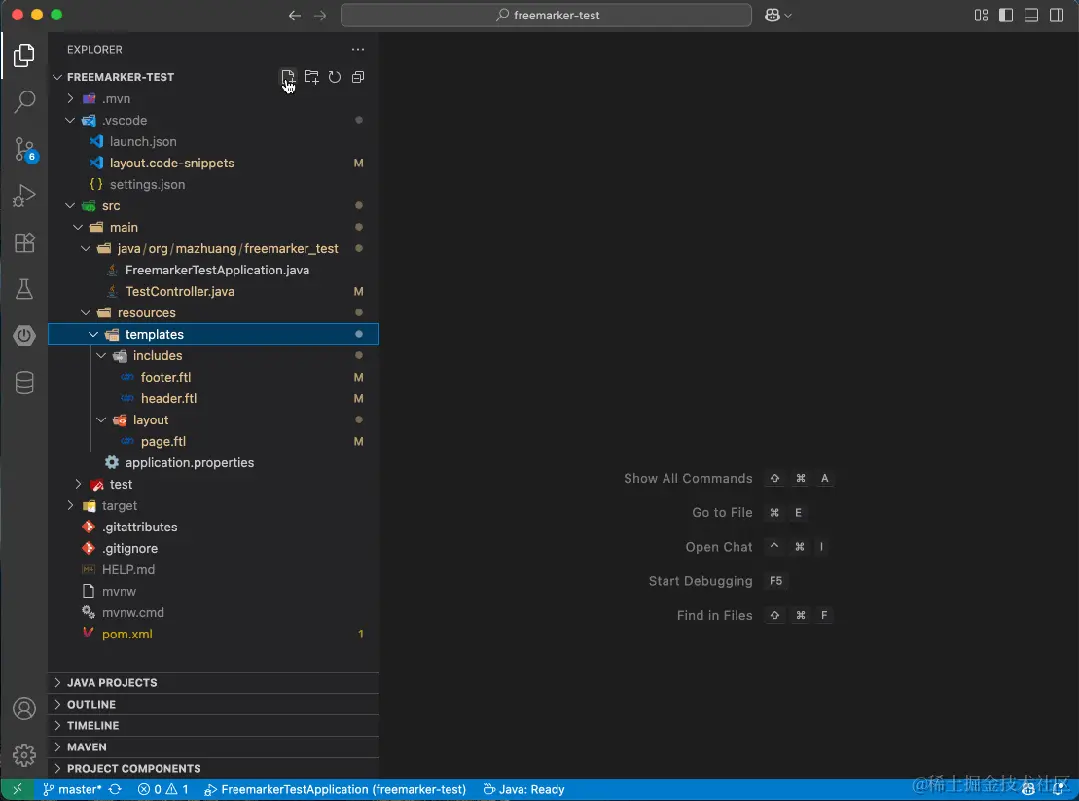This screenshot has width=1079, height=801.
Task: Open the Search view in activity bar
Action: point(24,101)
